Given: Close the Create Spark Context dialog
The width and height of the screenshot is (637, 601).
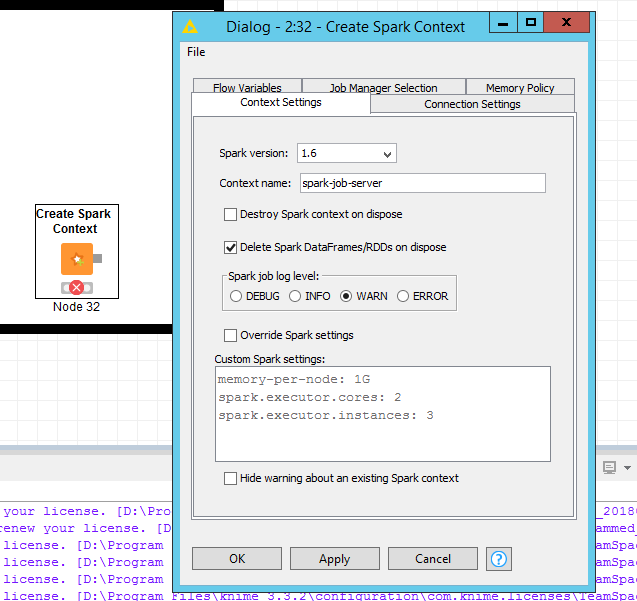Looking at the screenshot, I should 566,22.
